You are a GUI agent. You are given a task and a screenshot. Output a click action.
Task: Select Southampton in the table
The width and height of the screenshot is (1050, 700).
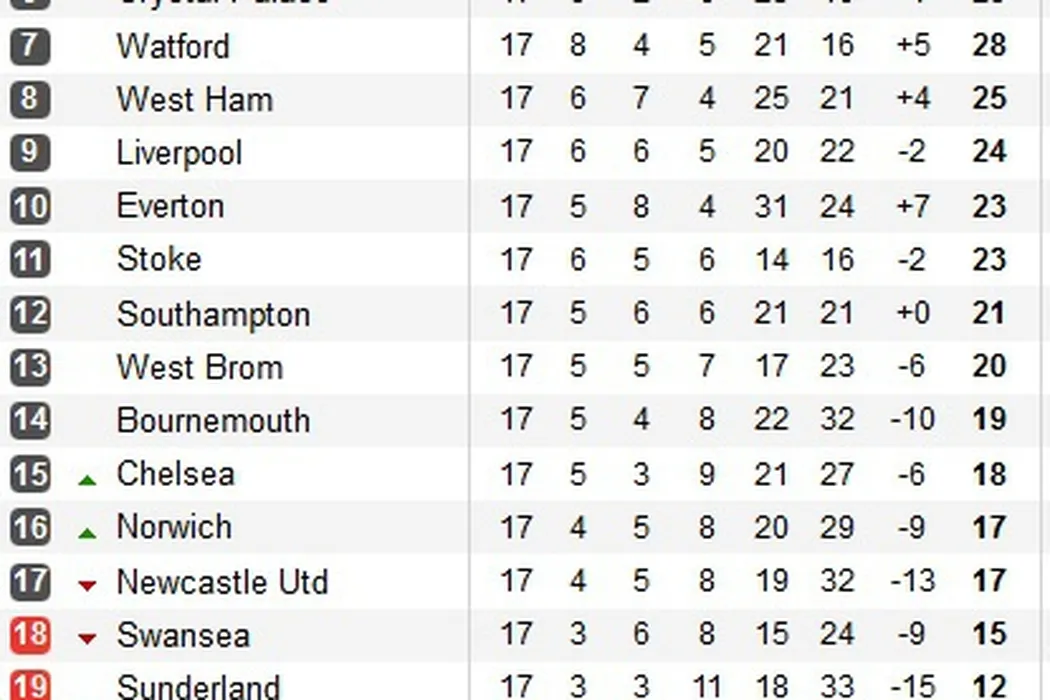213,314
